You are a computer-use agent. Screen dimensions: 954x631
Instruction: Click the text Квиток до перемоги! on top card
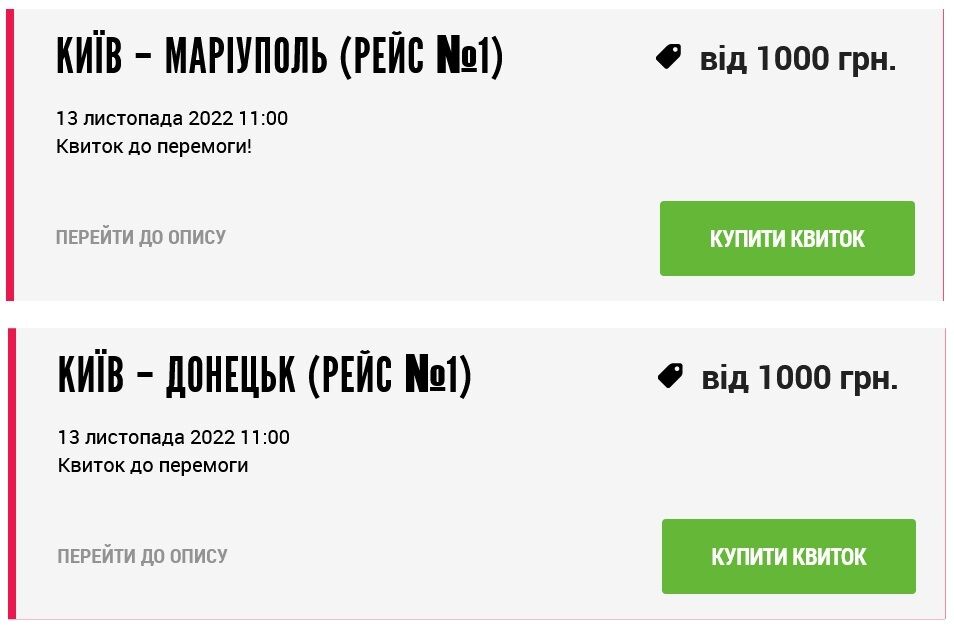click(152, 147)
